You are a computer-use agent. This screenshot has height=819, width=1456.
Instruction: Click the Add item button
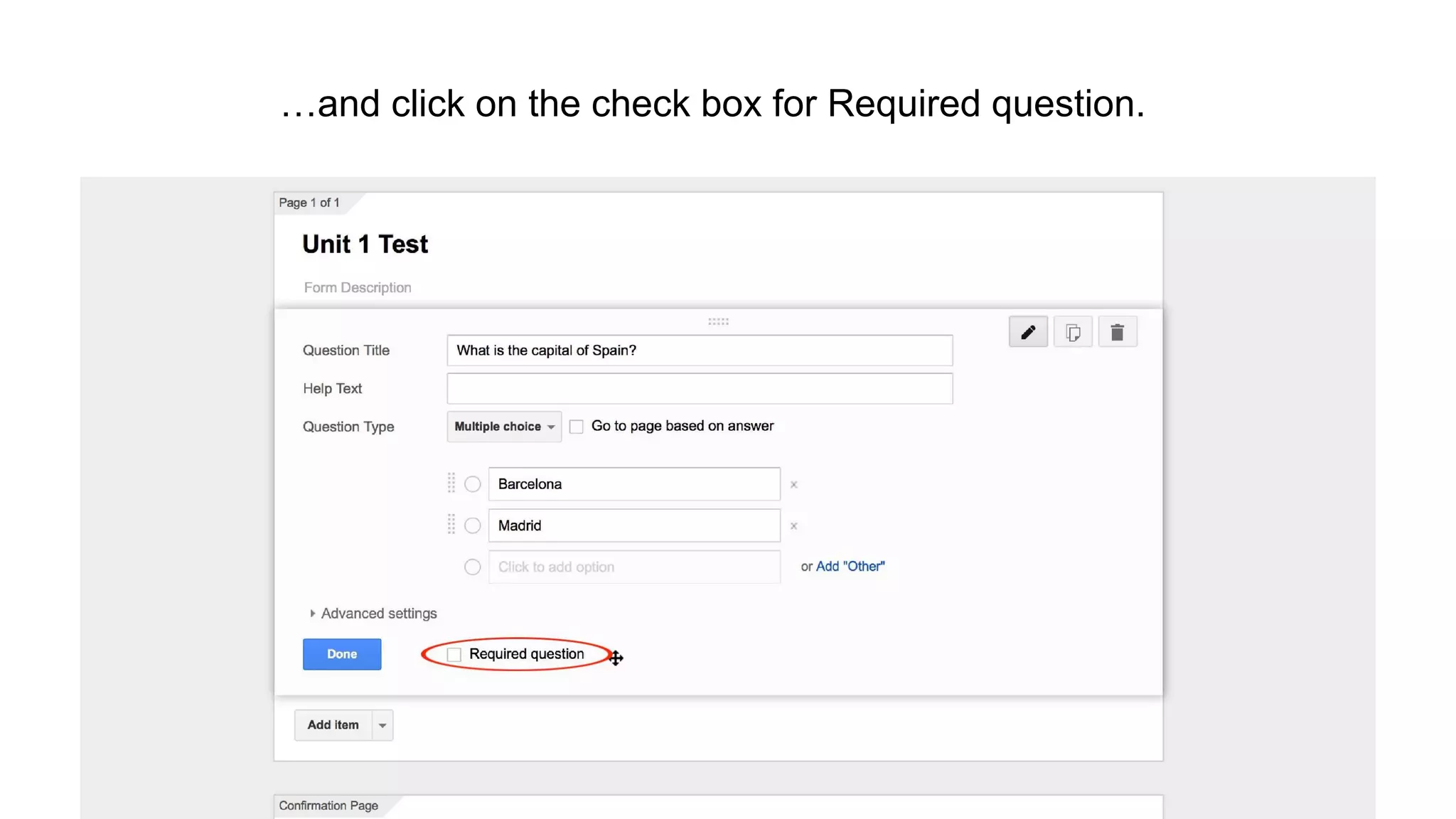pyautogui.click(x=333, y=725)
